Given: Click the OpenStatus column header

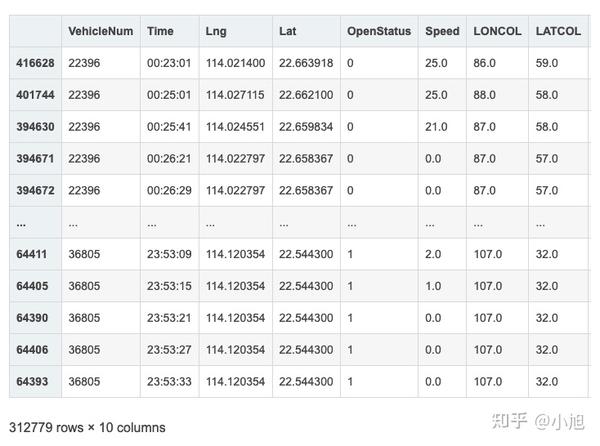Looking at the screenshot, I should pyautogui.click(x=379, y=31).
